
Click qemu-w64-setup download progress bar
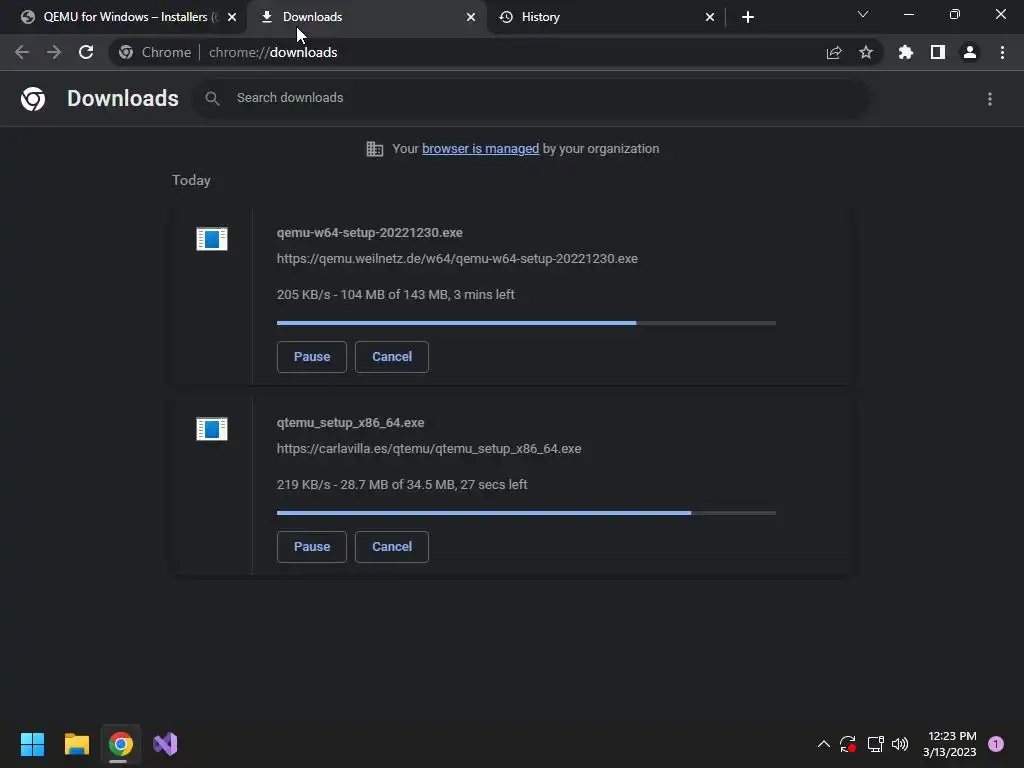coord(526,323)
